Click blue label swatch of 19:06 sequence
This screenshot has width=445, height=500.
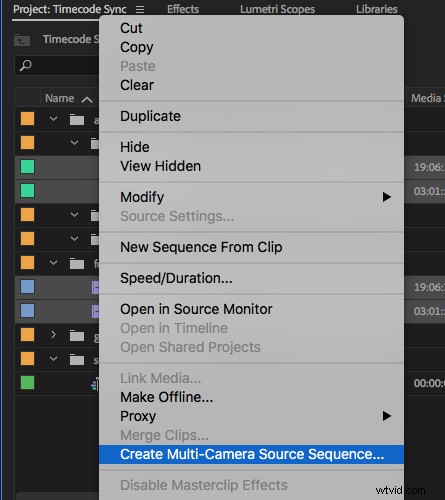tap(27, 286)
